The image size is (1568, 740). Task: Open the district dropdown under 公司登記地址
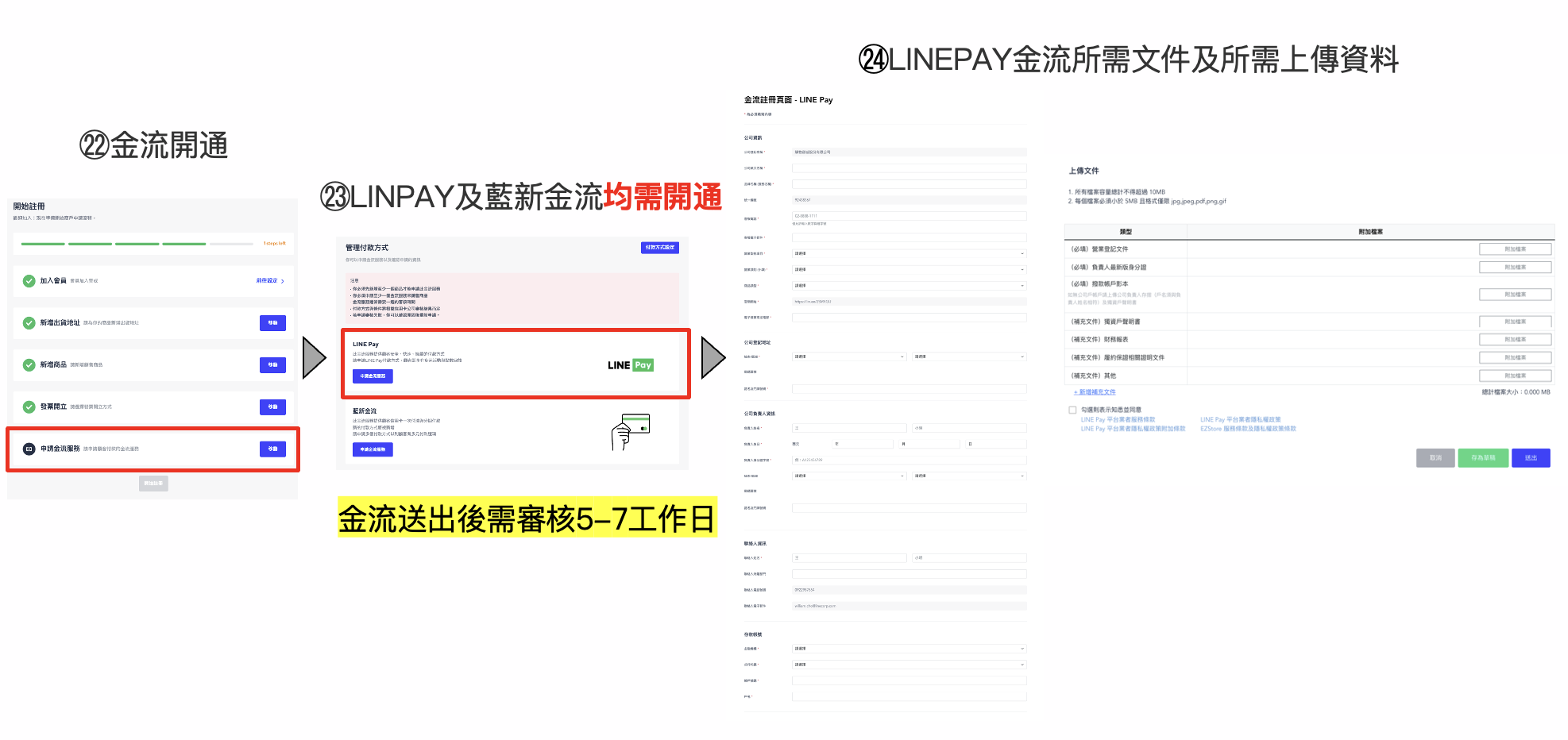969,357
